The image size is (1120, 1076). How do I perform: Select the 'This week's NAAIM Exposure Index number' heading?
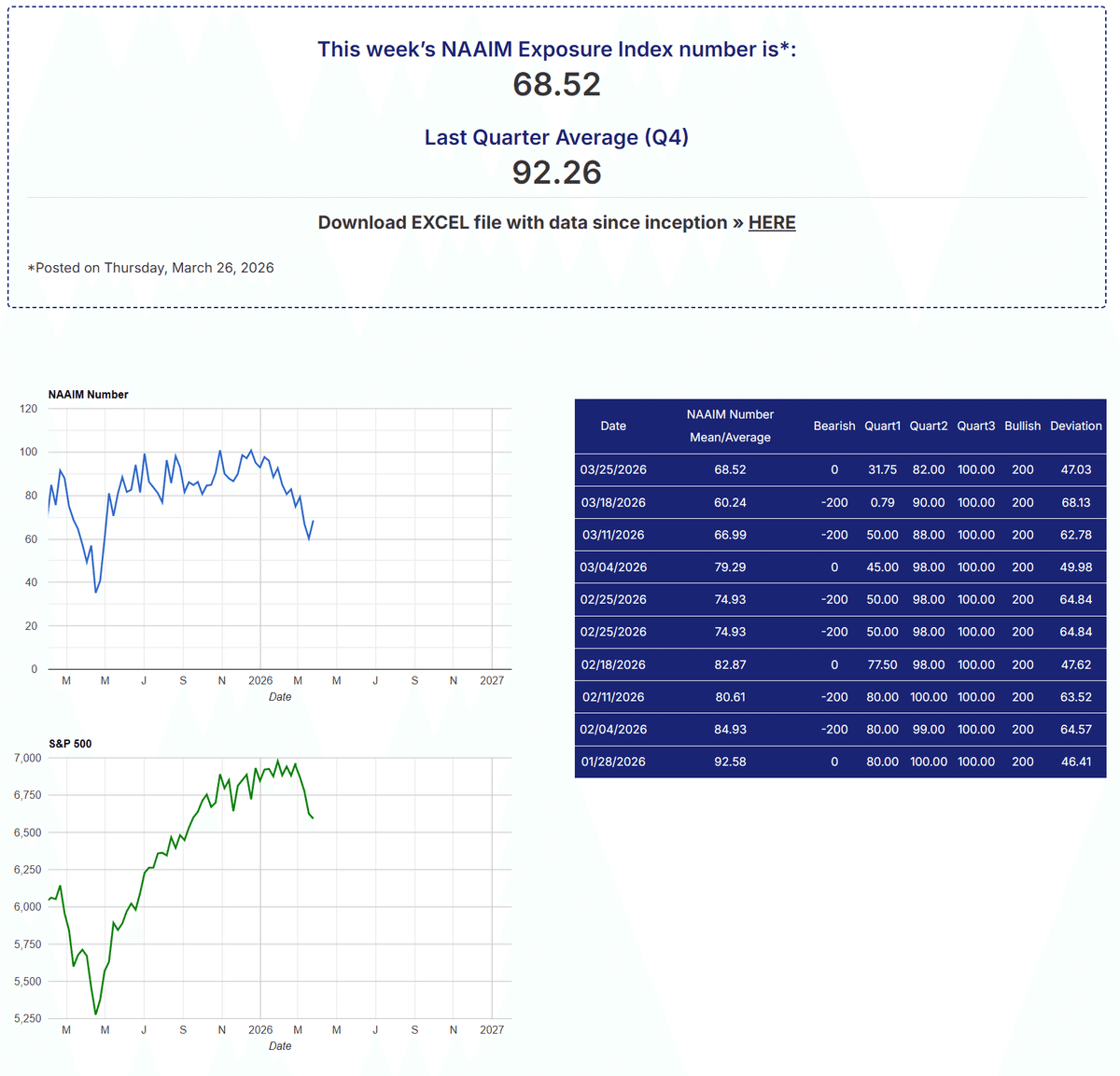point(557,49)
